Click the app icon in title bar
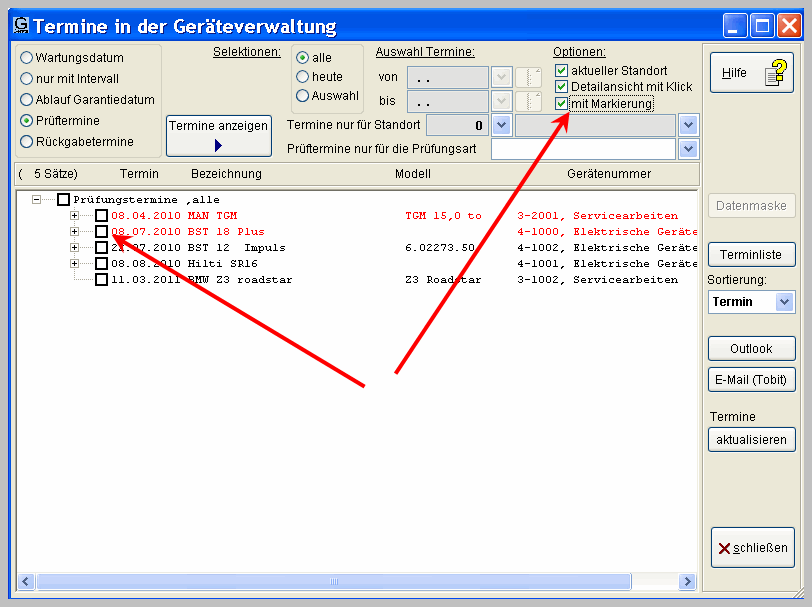 (x=19, y=26)
